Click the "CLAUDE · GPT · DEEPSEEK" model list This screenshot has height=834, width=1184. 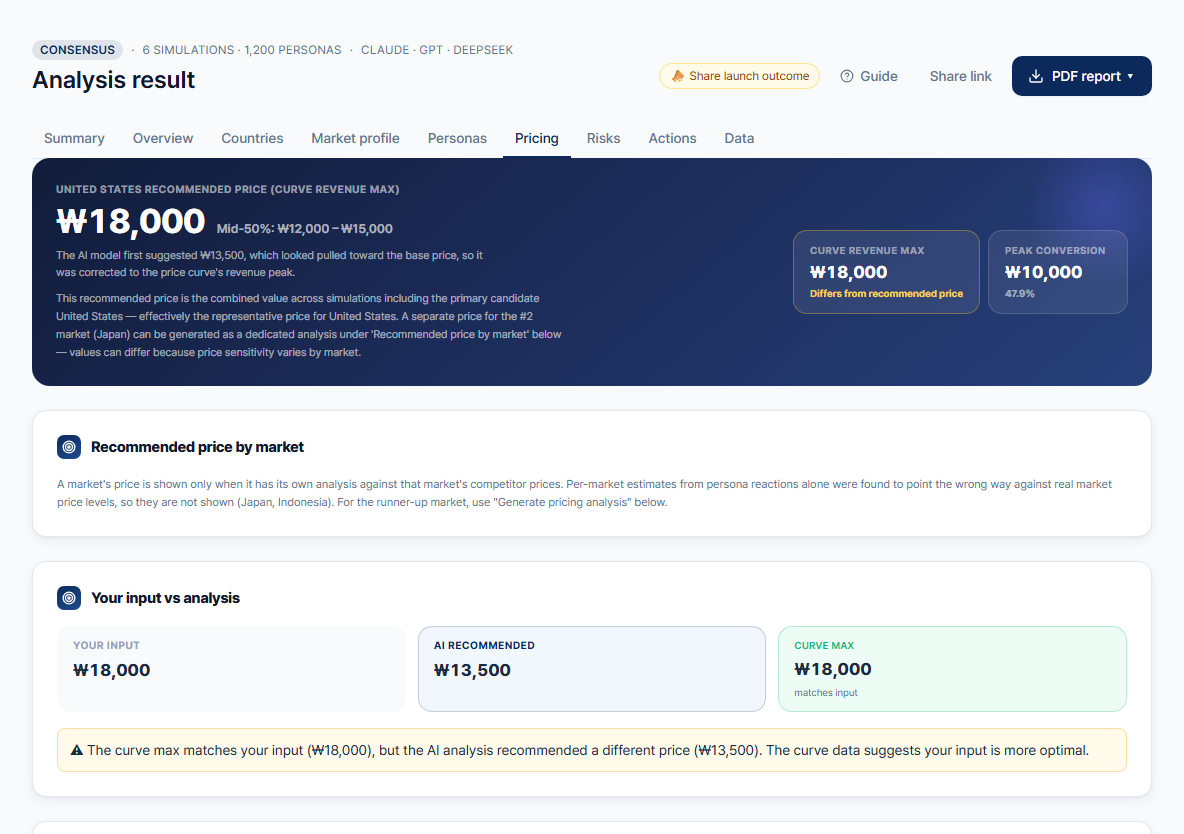[437, 50]
